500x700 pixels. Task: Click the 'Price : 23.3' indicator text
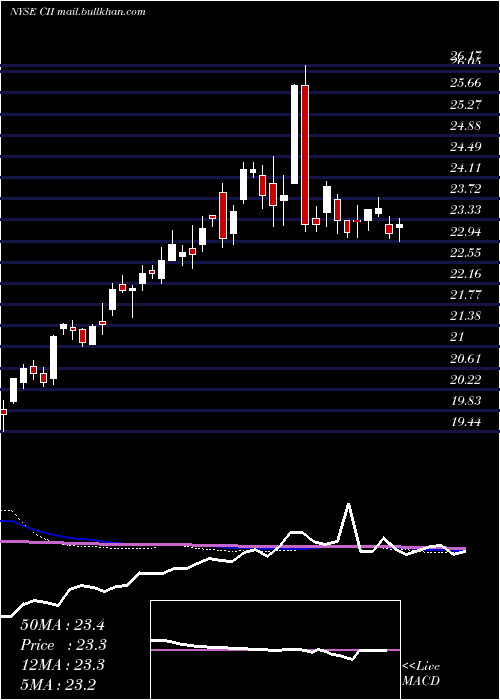pos(63,645)
